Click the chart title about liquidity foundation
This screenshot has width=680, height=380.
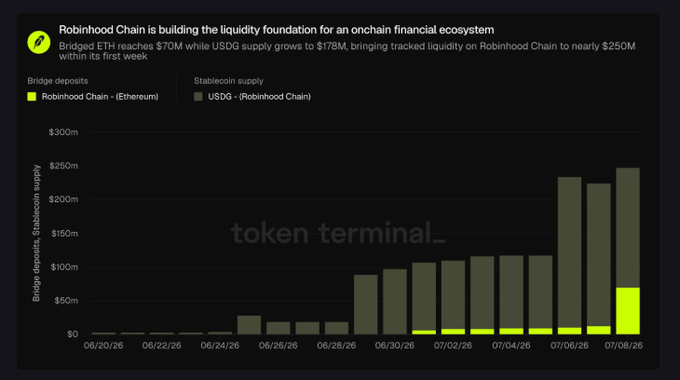tap(276, 29)
